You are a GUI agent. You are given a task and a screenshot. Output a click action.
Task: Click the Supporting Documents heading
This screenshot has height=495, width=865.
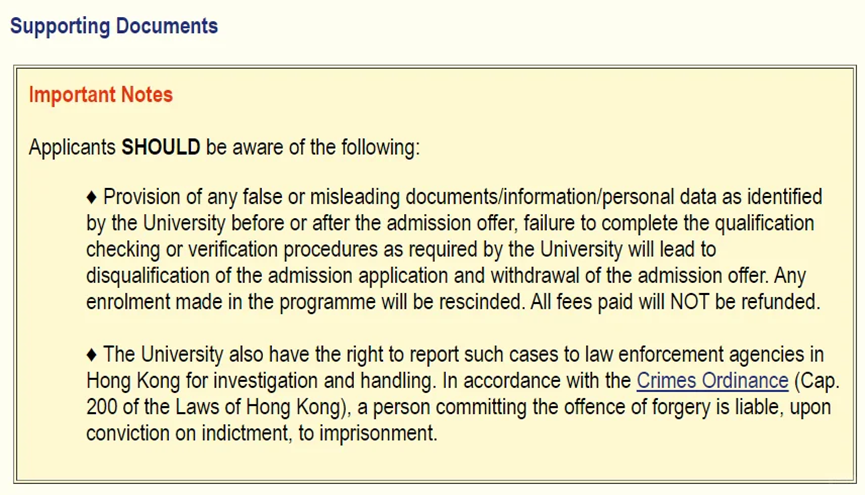pos(114,26)
